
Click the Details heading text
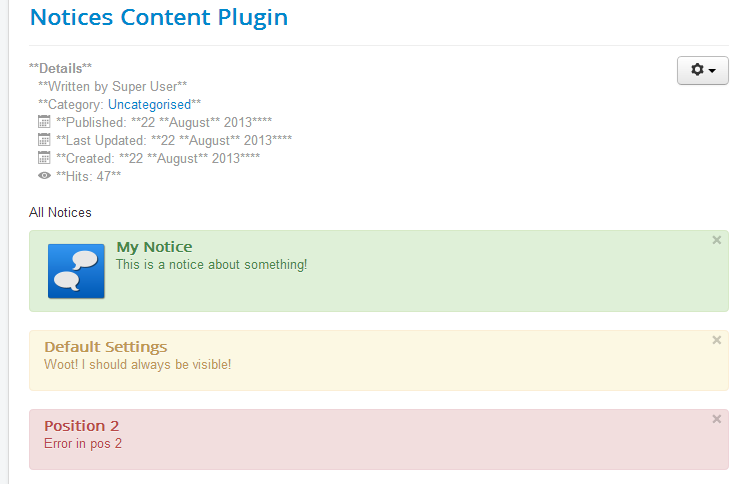(x=60, y=68)
